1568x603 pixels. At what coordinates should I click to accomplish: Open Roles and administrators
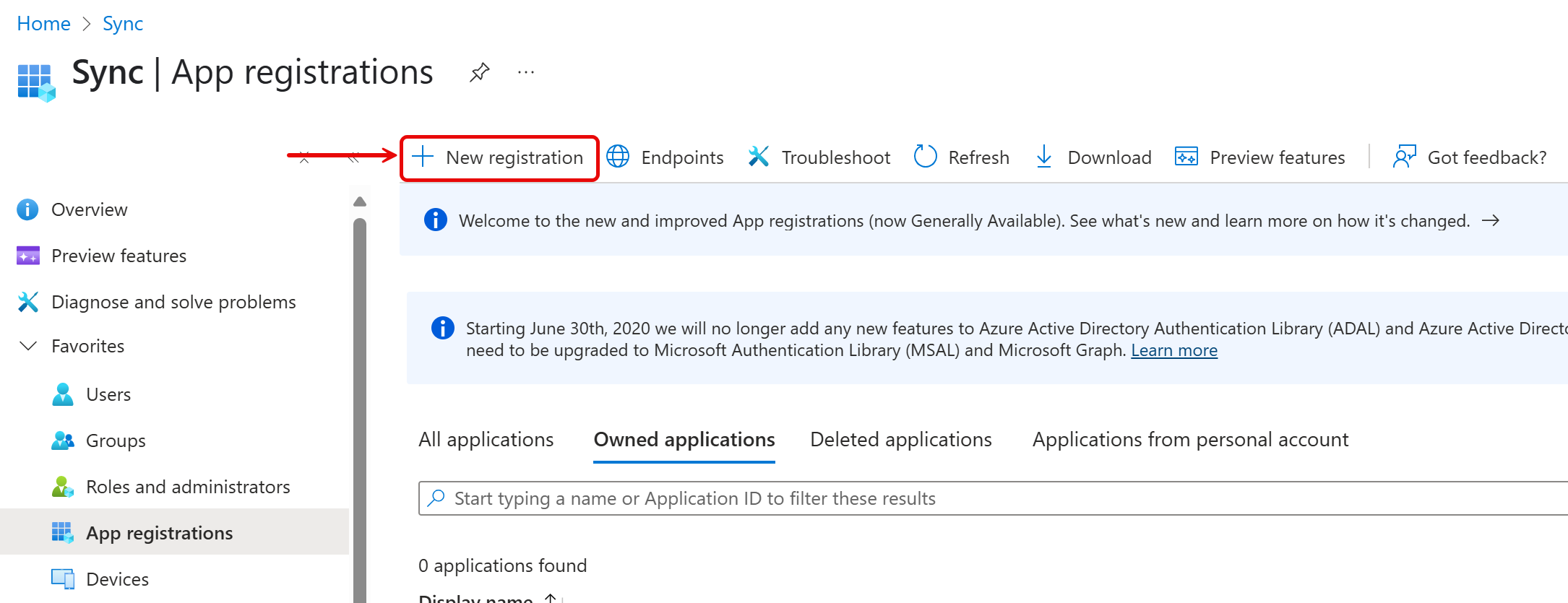pyautogui.click(x=187, y=487)
